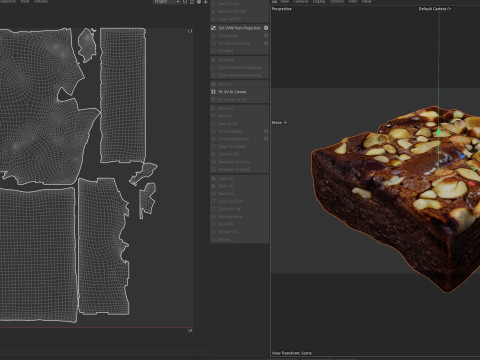This screenshot has height=360, width=480.
Task: Select the tall rectangular UV island at upper right
Action: 123,95
